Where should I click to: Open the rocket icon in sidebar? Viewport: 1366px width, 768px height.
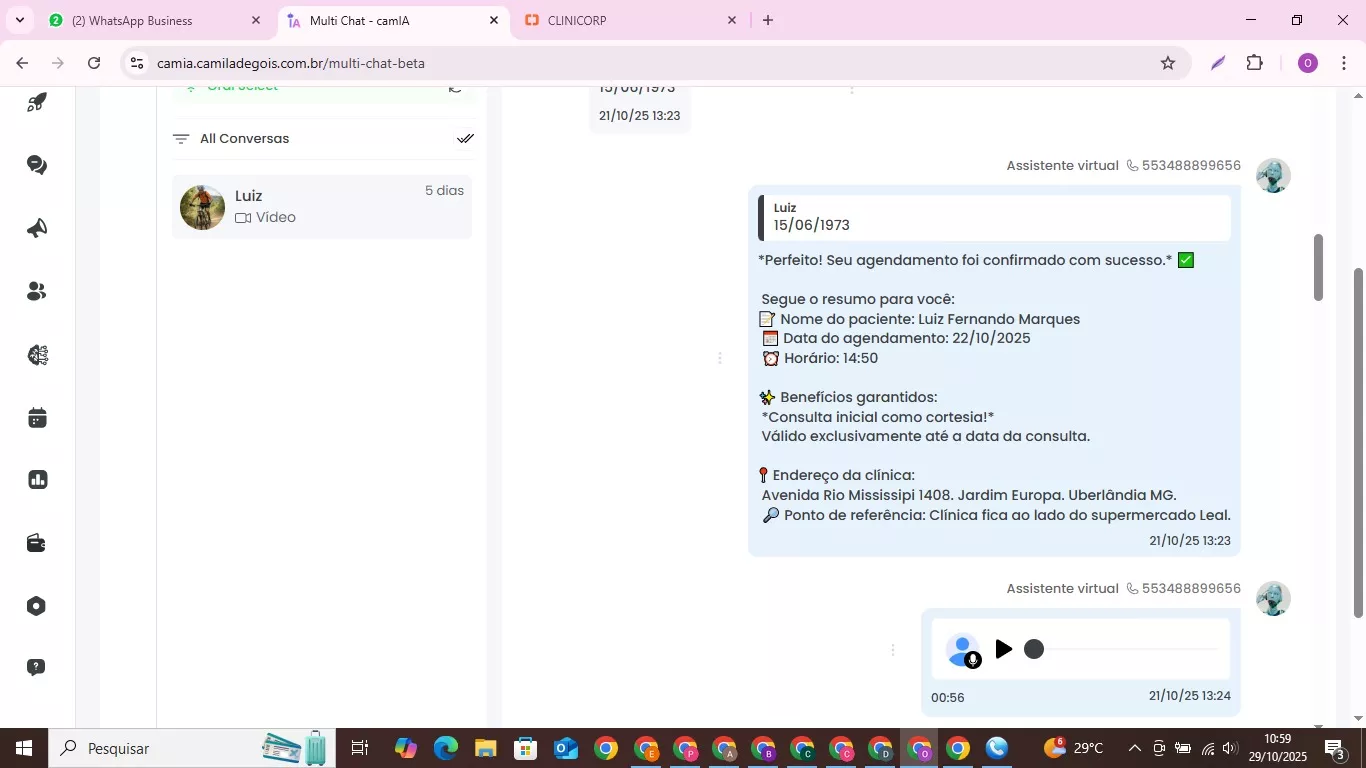[37, 103]
